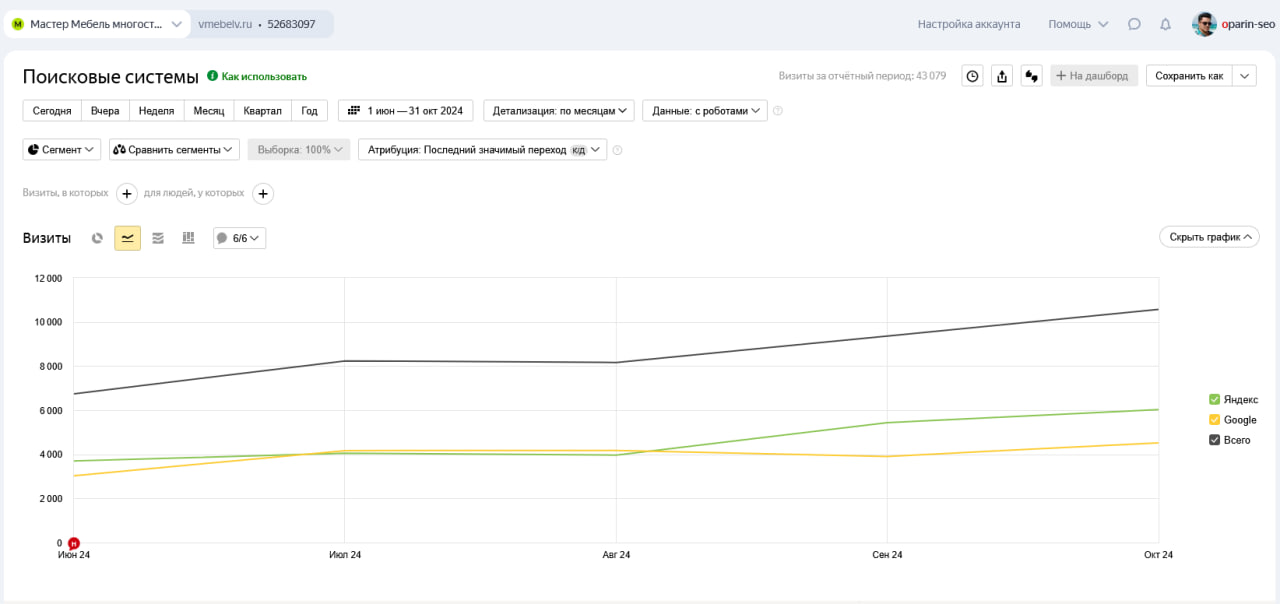Viewport: 1280px width, 604px height.
Task: Toggle the Яндекс series checkbox in legend
Action: point(1215,400)
